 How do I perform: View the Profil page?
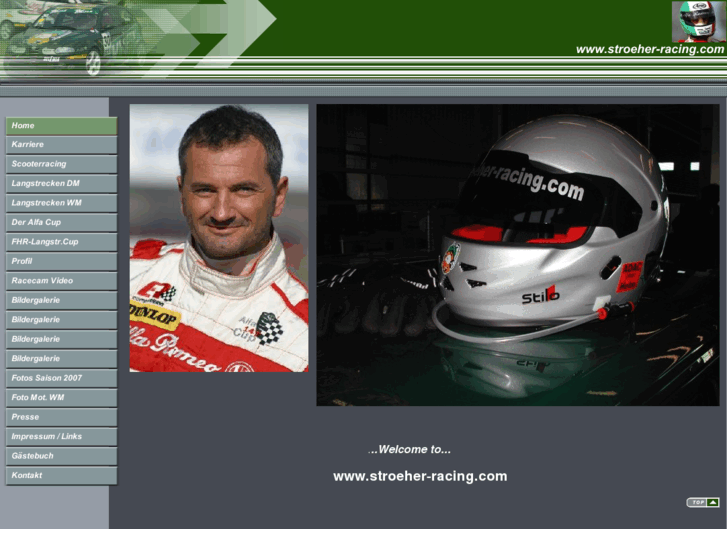click(x=61, y=262)
